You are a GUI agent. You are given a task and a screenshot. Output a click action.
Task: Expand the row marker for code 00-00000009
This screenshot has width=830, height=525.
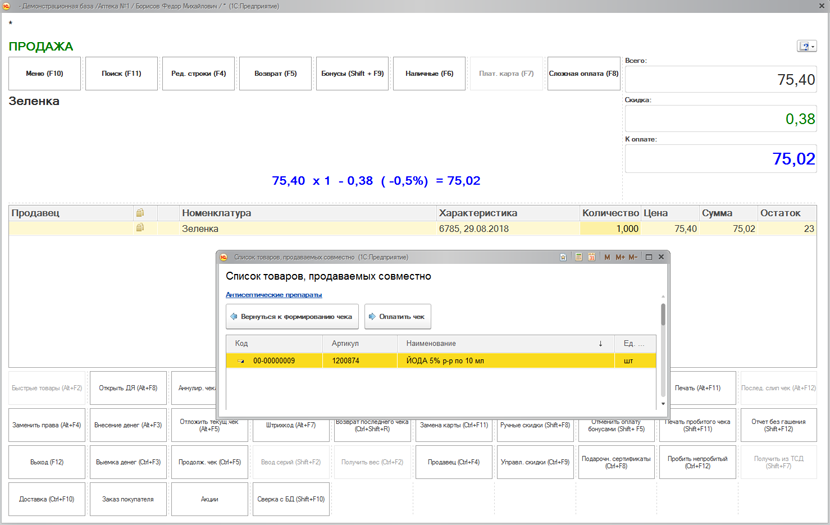click(x=241, y=361)
